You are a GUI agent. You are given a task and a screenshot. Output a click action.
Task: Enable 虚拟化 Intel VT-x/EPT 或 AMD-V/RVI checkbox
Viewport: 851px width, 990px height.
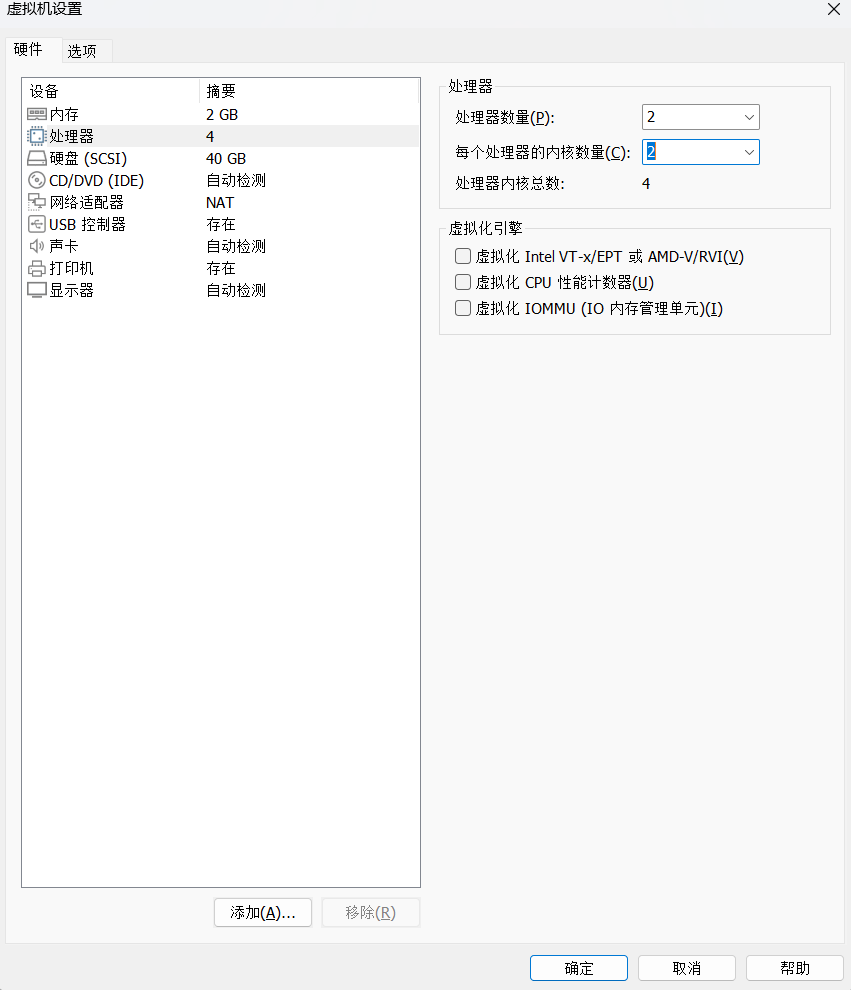click(463, 256)
